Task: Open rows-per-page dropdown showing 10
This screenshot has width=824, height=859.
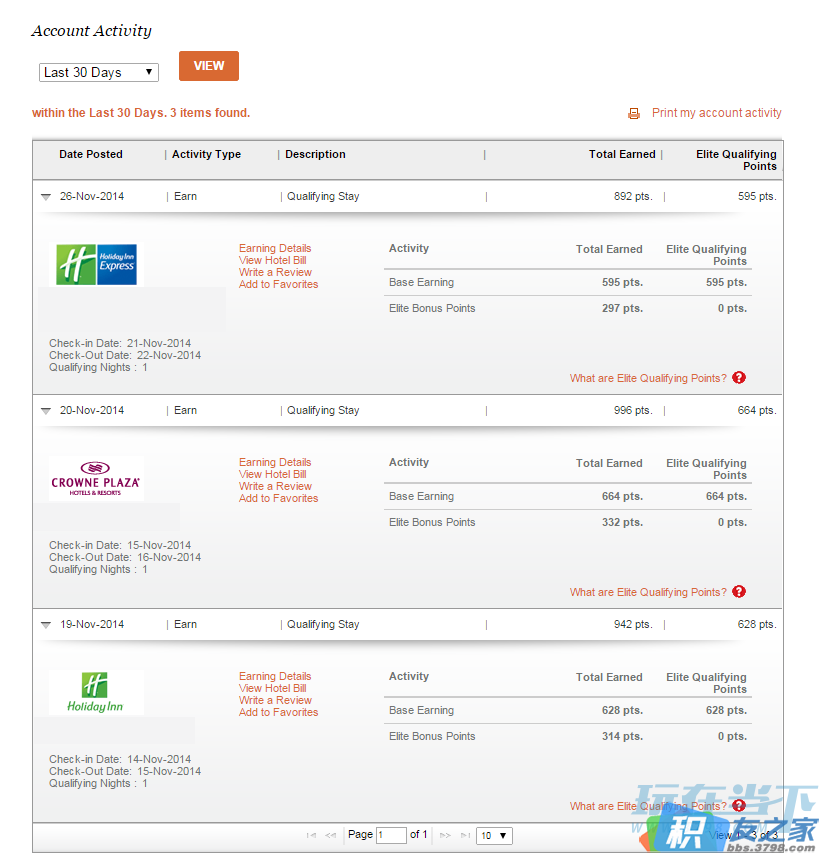Action: 494,835
